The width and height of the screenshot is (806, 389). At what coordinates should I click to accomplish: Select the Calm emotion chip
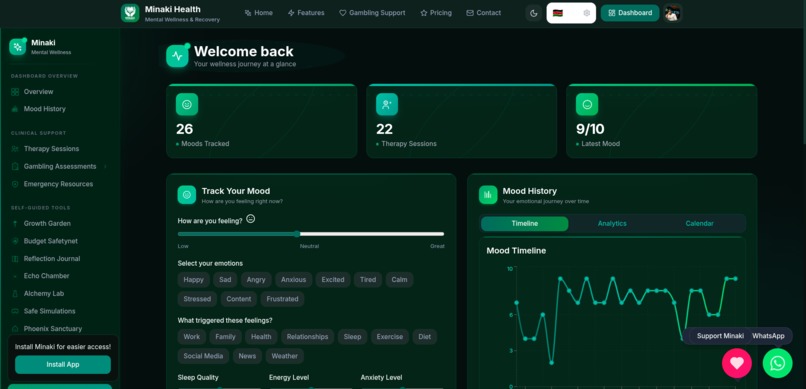(399, 280)
